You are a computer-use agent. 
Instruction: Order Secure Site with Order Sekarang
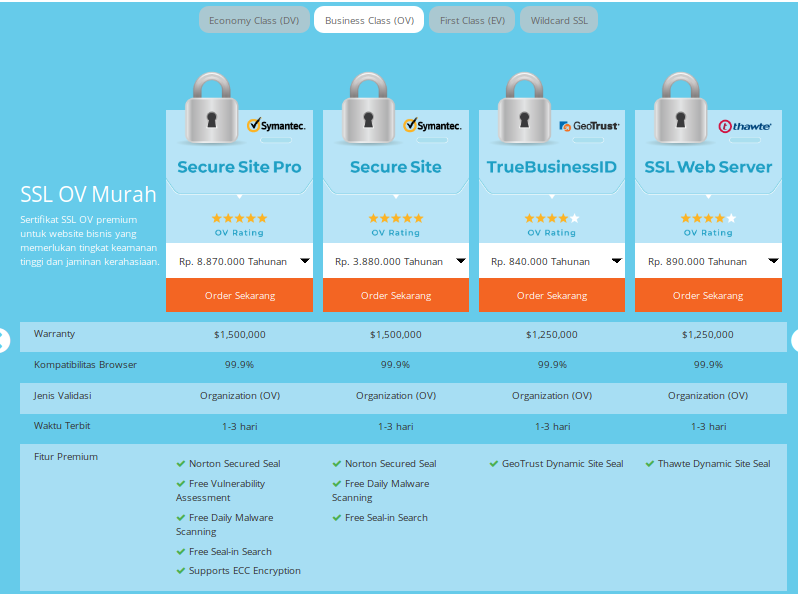click(396, 295)
